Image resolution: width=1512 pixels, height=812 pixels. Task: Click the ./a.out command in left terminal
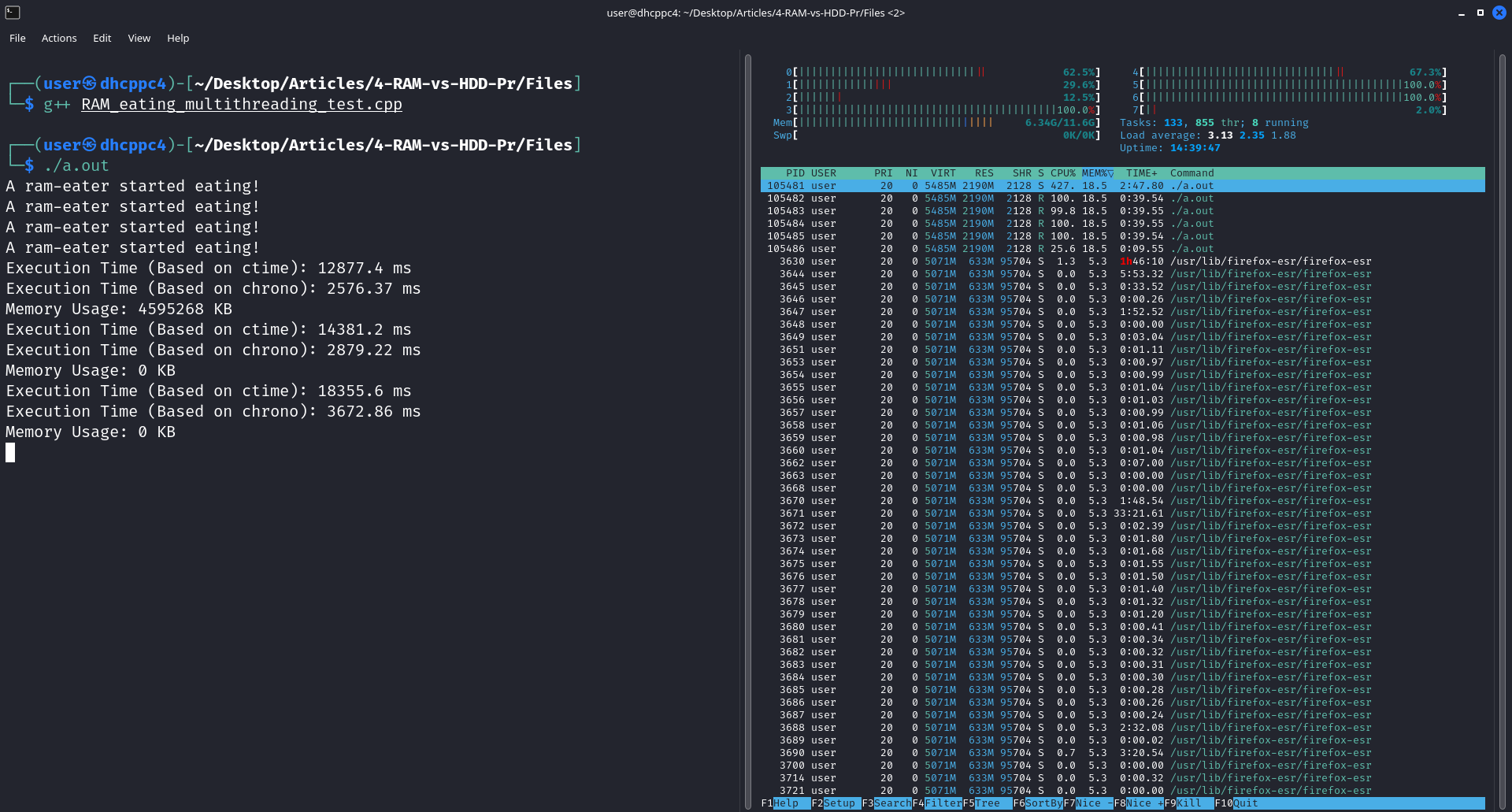[x=76, y=165]
